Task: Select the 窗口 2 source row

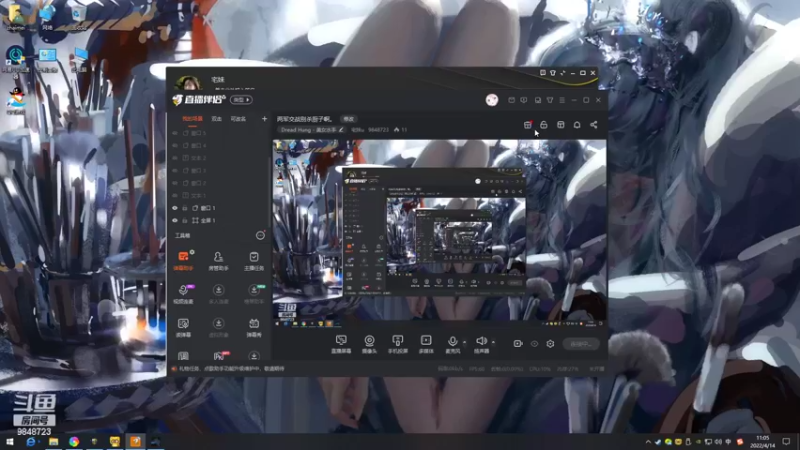Action: coord(219,183)
